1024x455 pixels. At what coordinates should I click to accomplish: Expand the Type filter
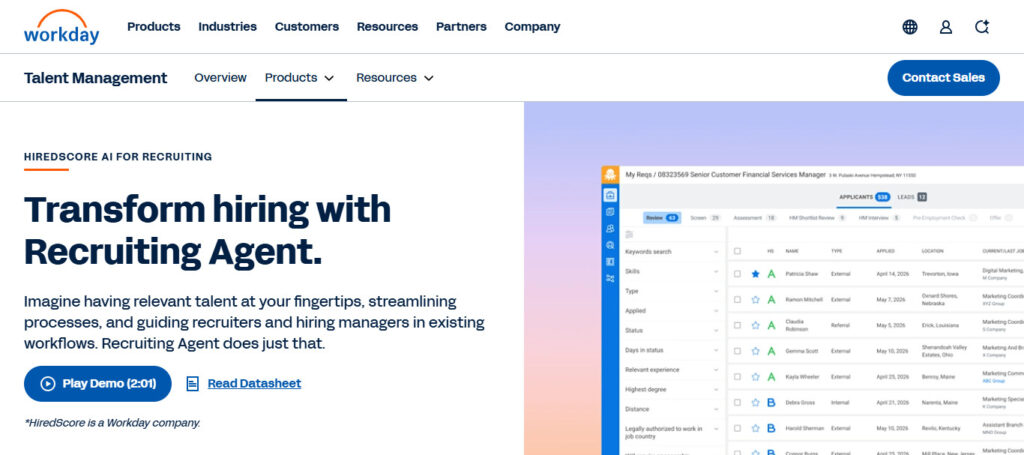(x=672, y=291)
